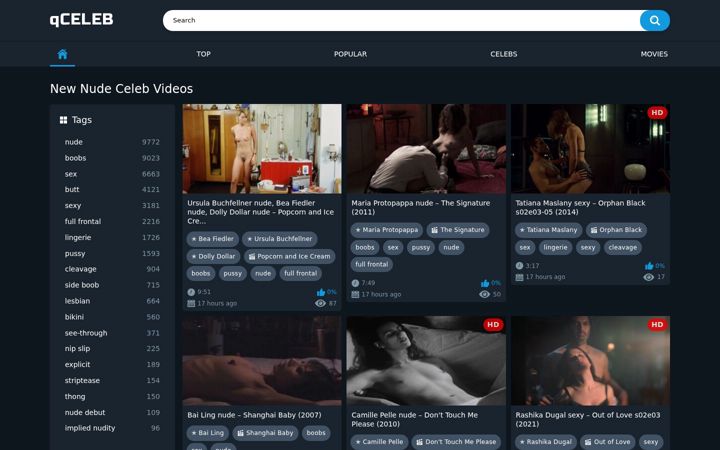Viewport: 720px width, 450px height.
Task: Click thumbs-up icon on Popcorn and Ice Cream card
Action: click(321, 292)
